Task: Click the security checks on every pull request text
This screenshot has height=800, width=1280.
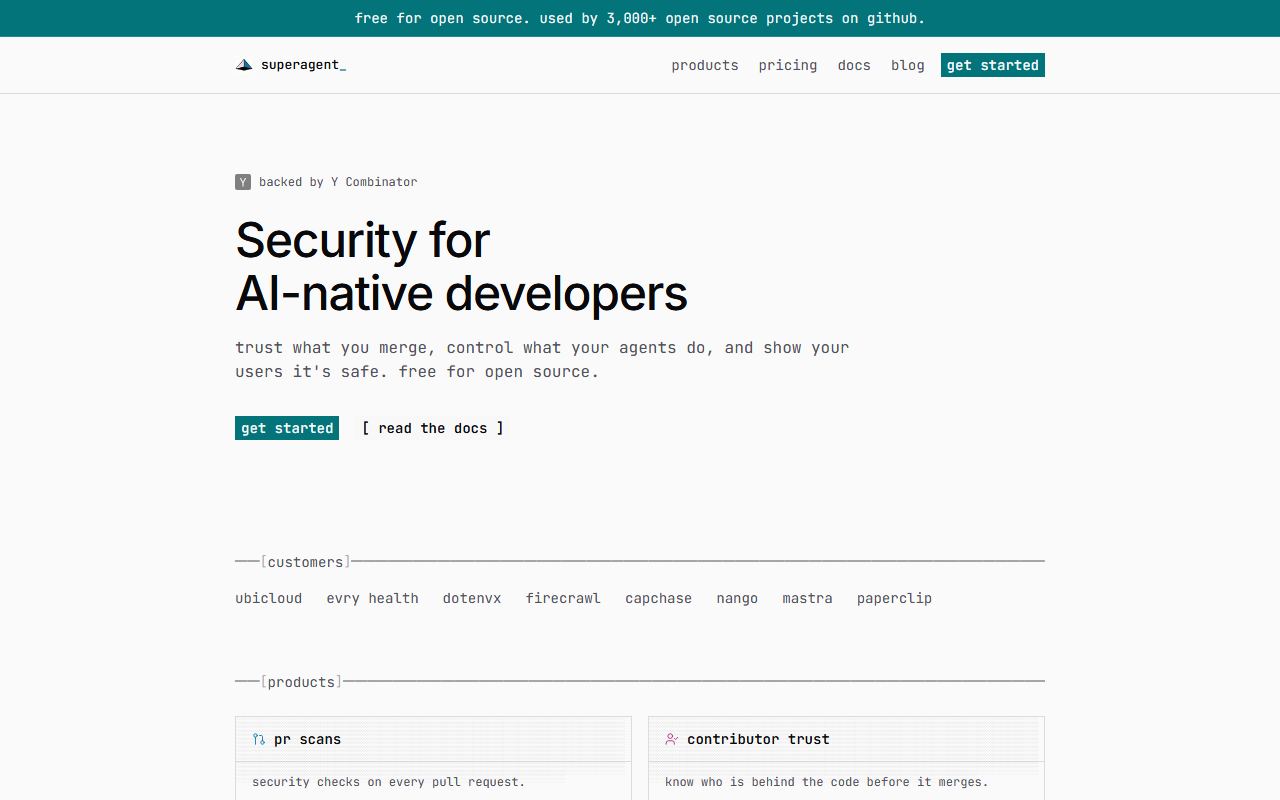Action: point(389,782)
